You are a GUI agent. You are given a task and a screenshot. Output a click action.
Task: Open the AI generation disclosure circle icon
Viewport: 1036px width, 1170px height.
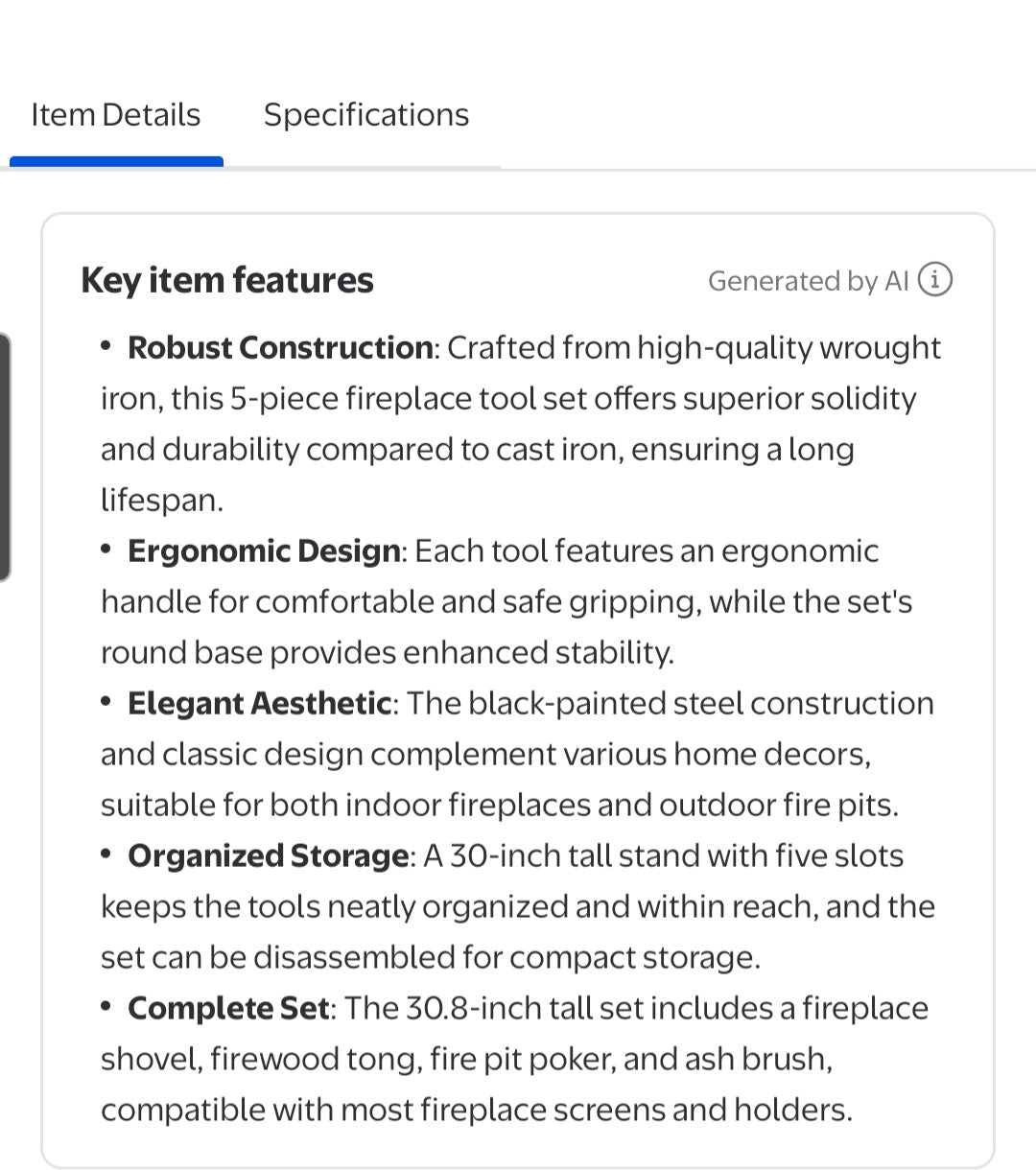click(935, 280)
